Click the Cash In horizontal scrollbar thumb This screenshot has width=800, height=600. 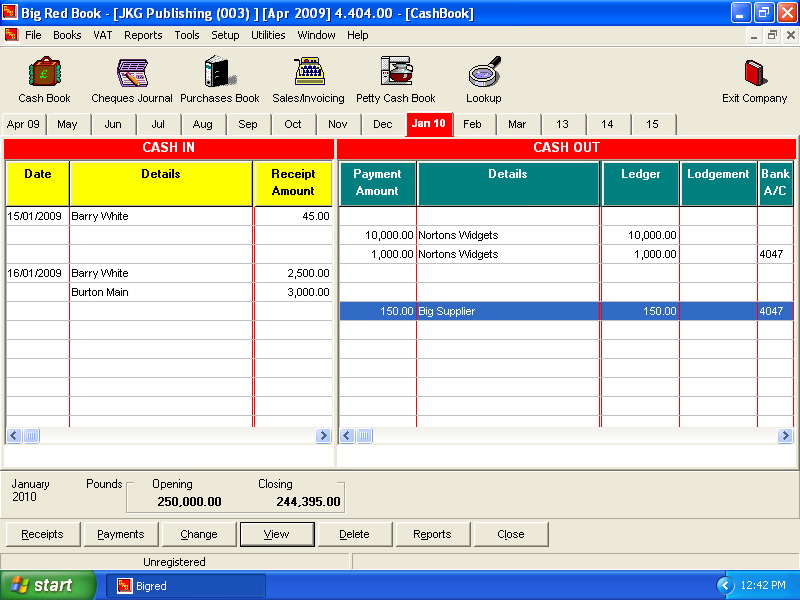[x=31, y=436]
